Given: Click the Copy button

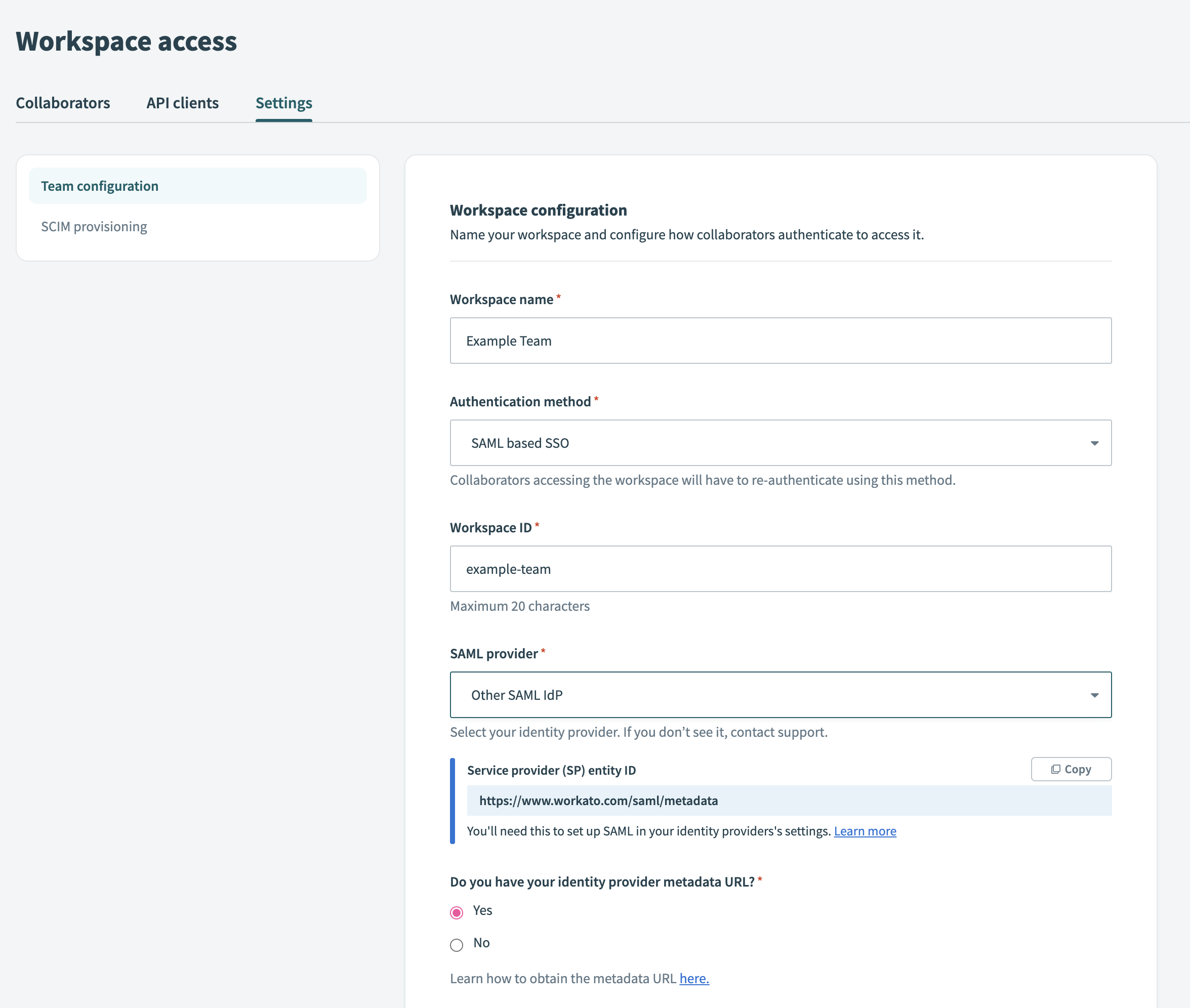Looking at the screenshot, I should pos(1071,769).
